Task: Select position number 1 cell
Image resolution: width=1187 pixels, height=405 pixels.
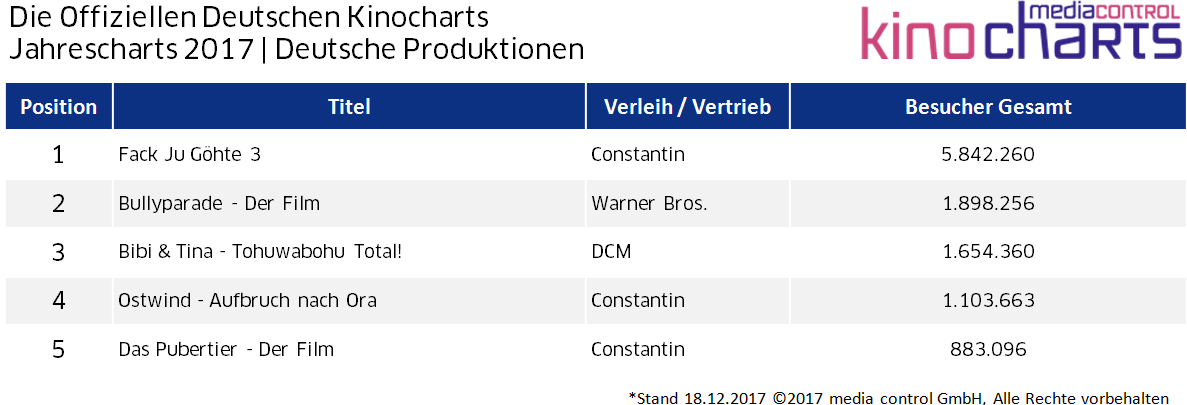Action: (58, 154)
